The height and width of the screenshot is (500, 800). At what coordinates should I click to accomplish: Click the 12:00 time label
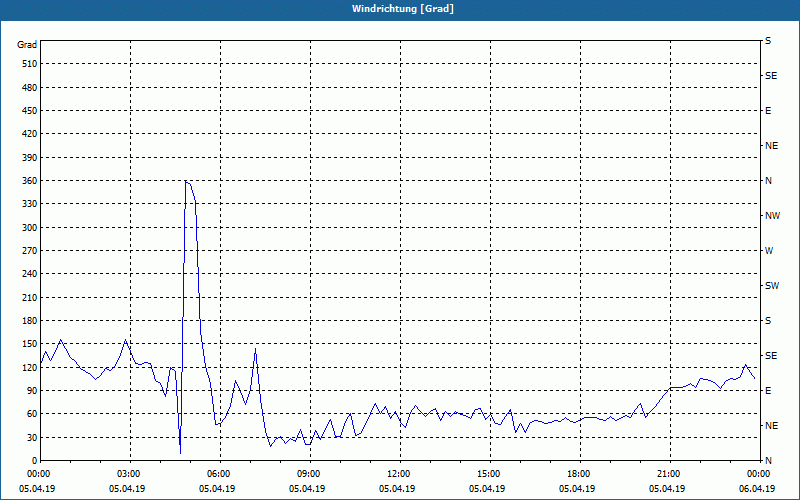(x=397, y=474)
